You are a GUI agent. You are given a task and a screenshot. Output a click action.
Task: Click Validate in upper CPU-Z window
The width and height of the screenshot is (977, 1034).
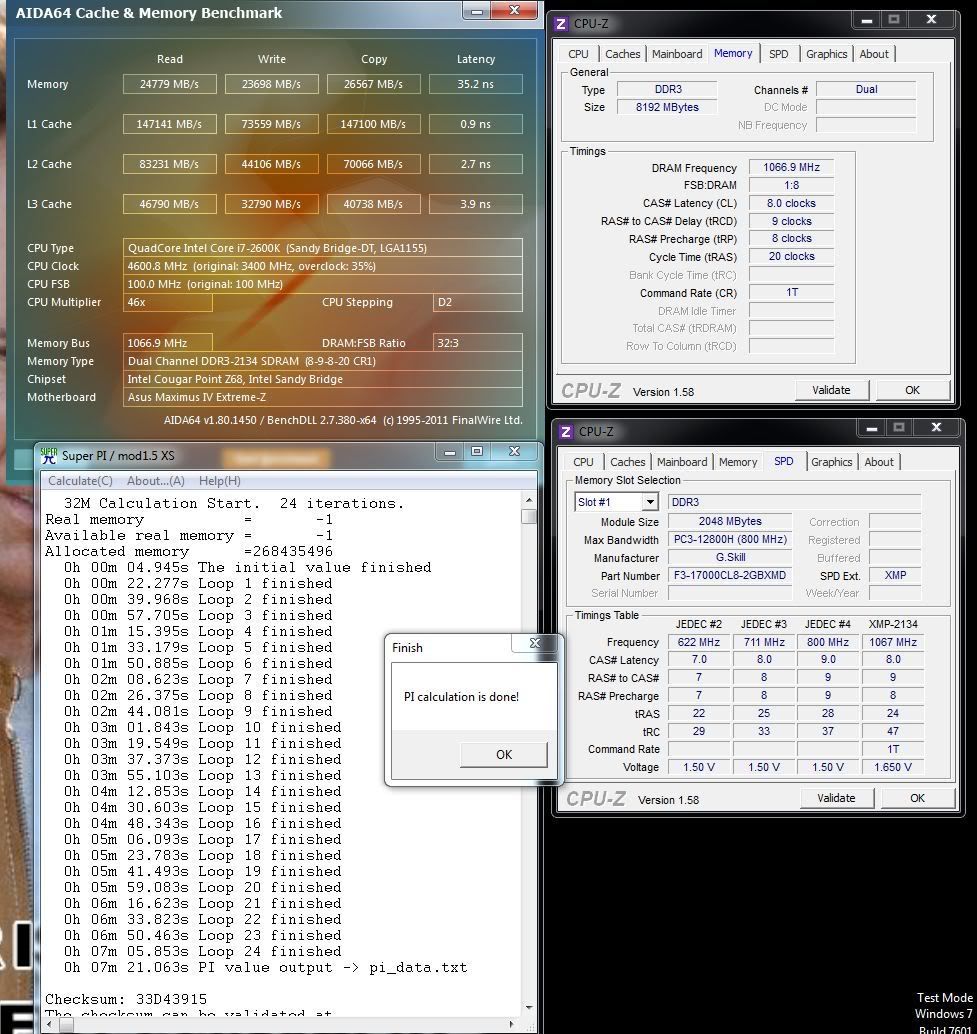pos(831,390)
